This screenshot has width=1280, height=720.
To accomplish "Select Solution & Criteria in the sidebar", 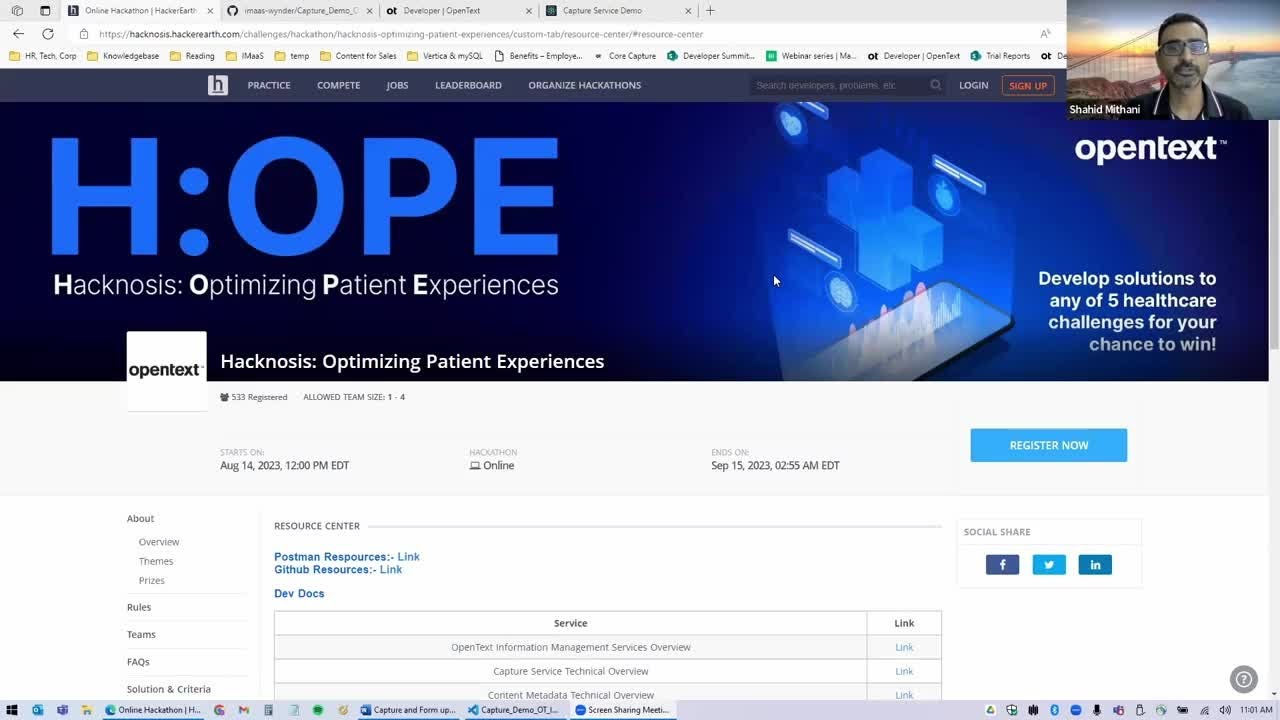I will (x=169, y=689).
